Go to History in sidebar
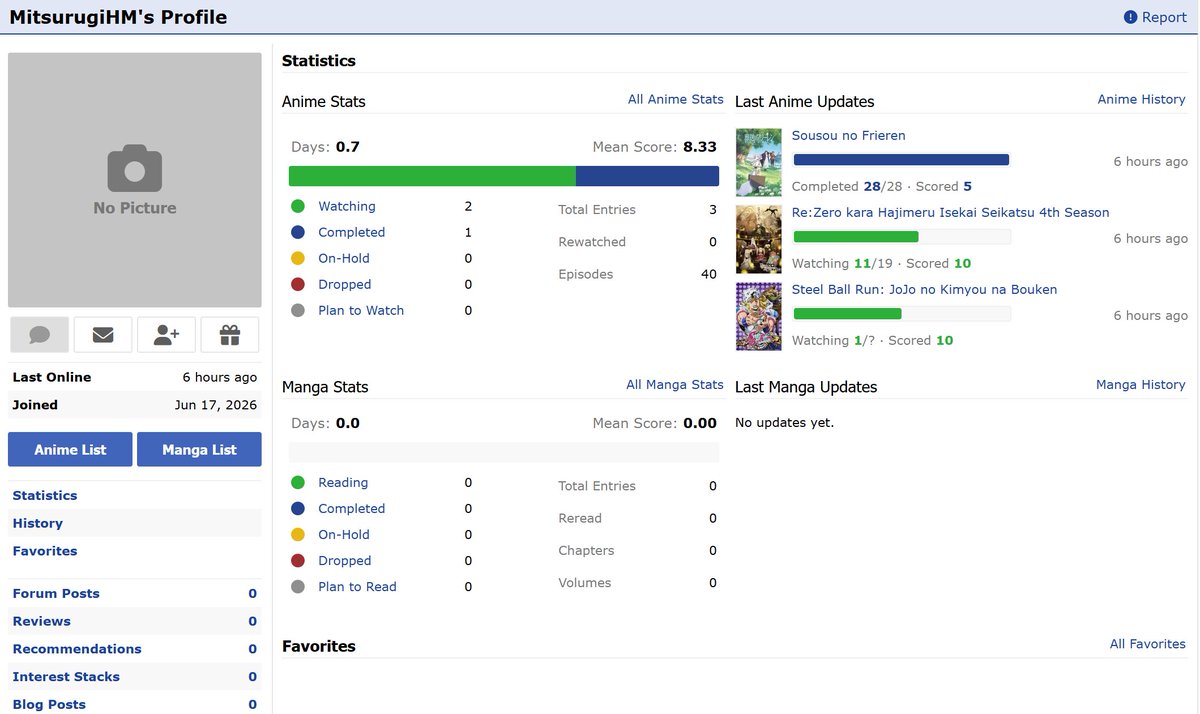This screenshot has width=1200, height=714. 38,523
